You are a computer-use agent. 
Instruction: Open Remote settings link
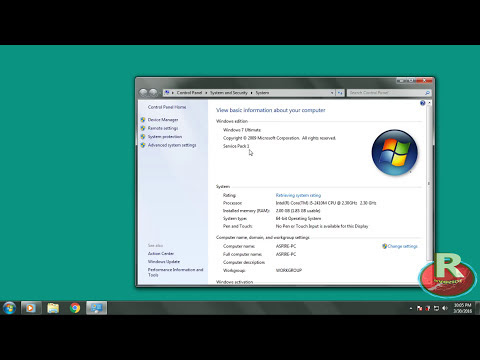click(163, 128)
